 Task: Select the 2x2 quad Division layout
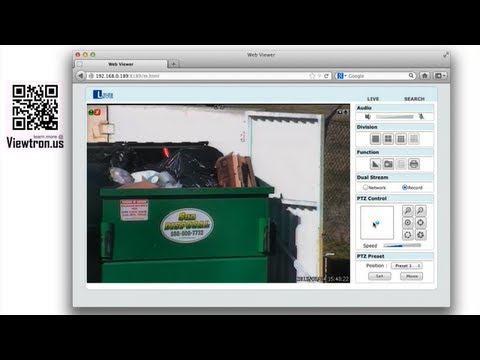[388, 139]
